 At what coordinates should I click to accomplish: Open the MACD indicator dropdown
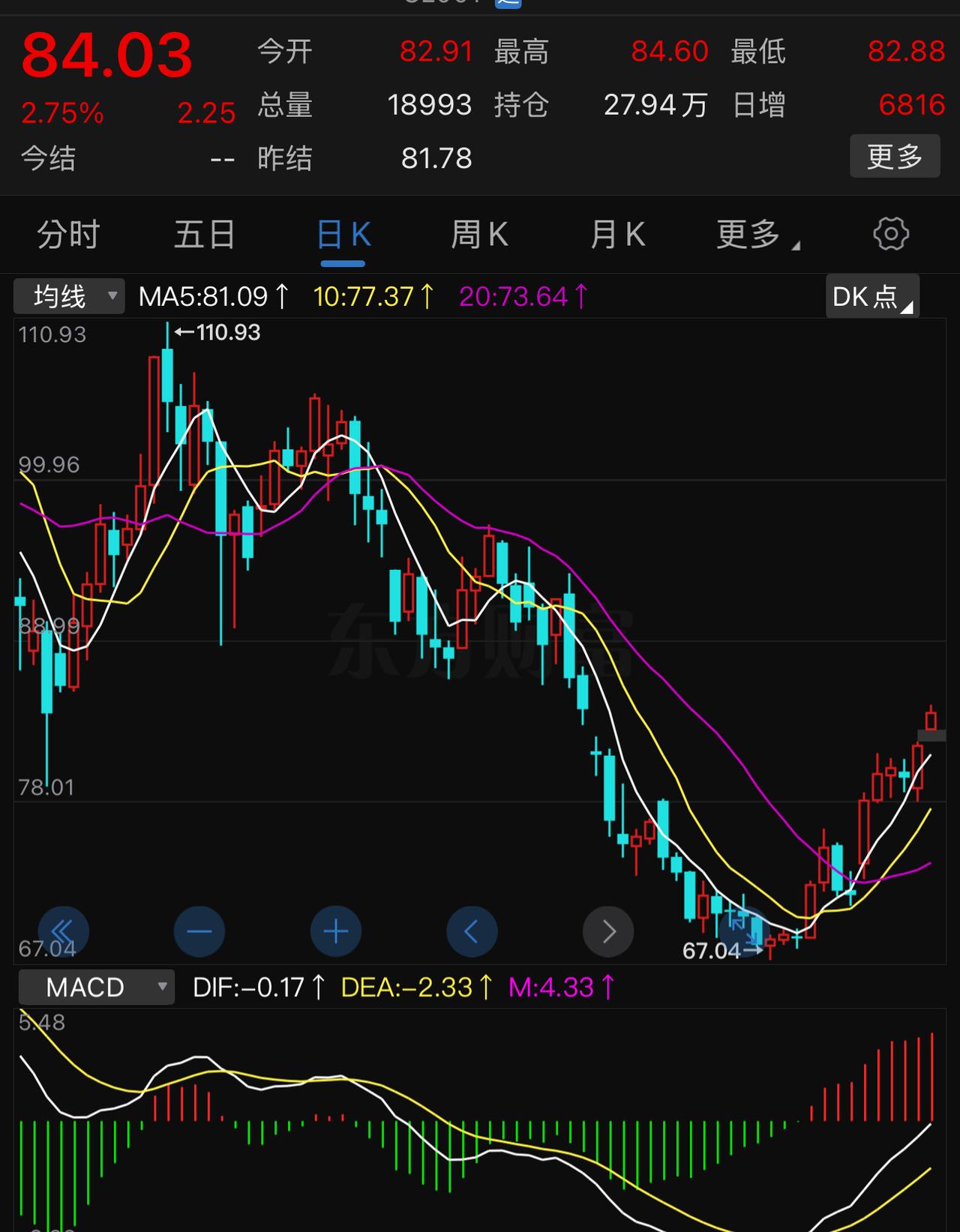click(x=96, y=987)
